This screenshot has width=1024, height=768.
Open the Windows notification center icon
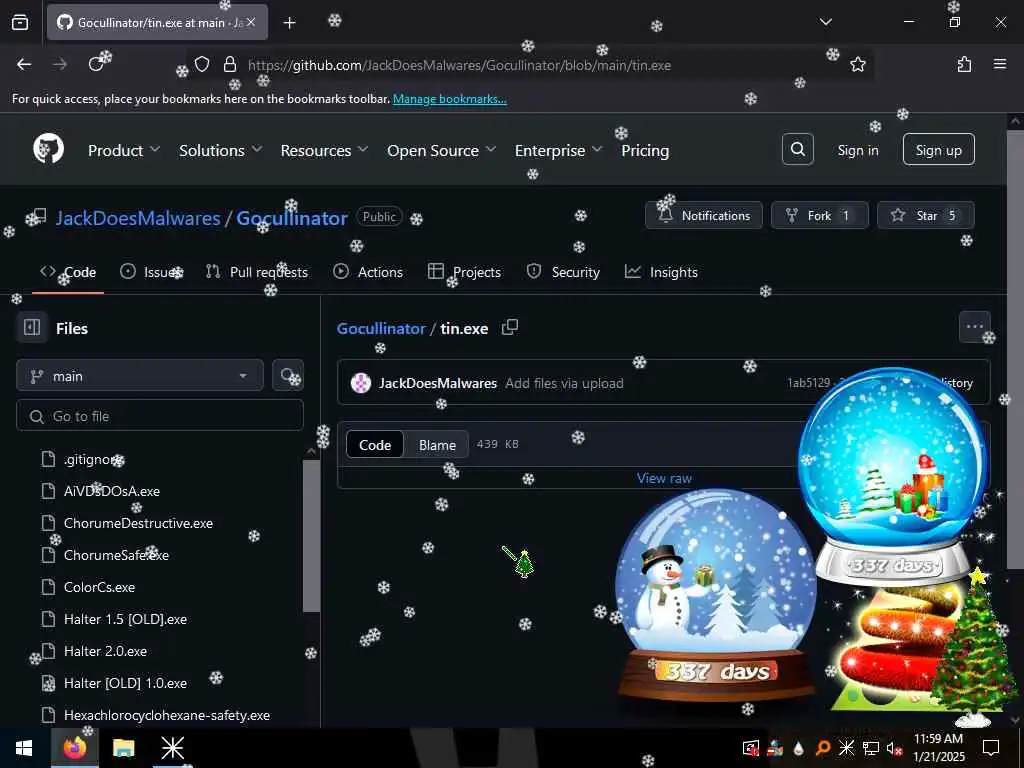pos(991,748)
